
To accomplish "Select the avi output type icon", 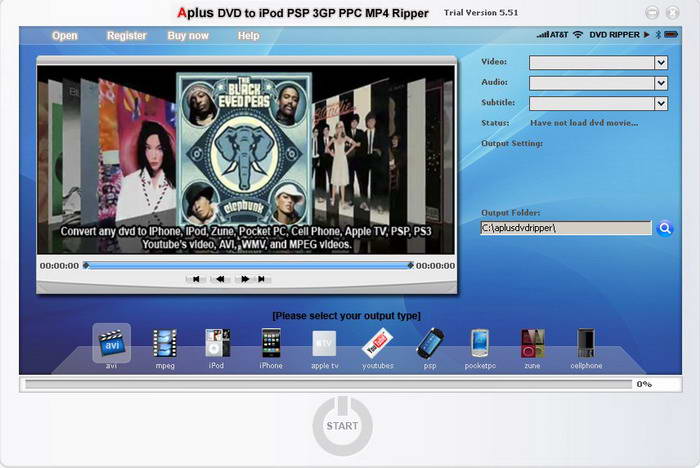I will pos(112,343).
